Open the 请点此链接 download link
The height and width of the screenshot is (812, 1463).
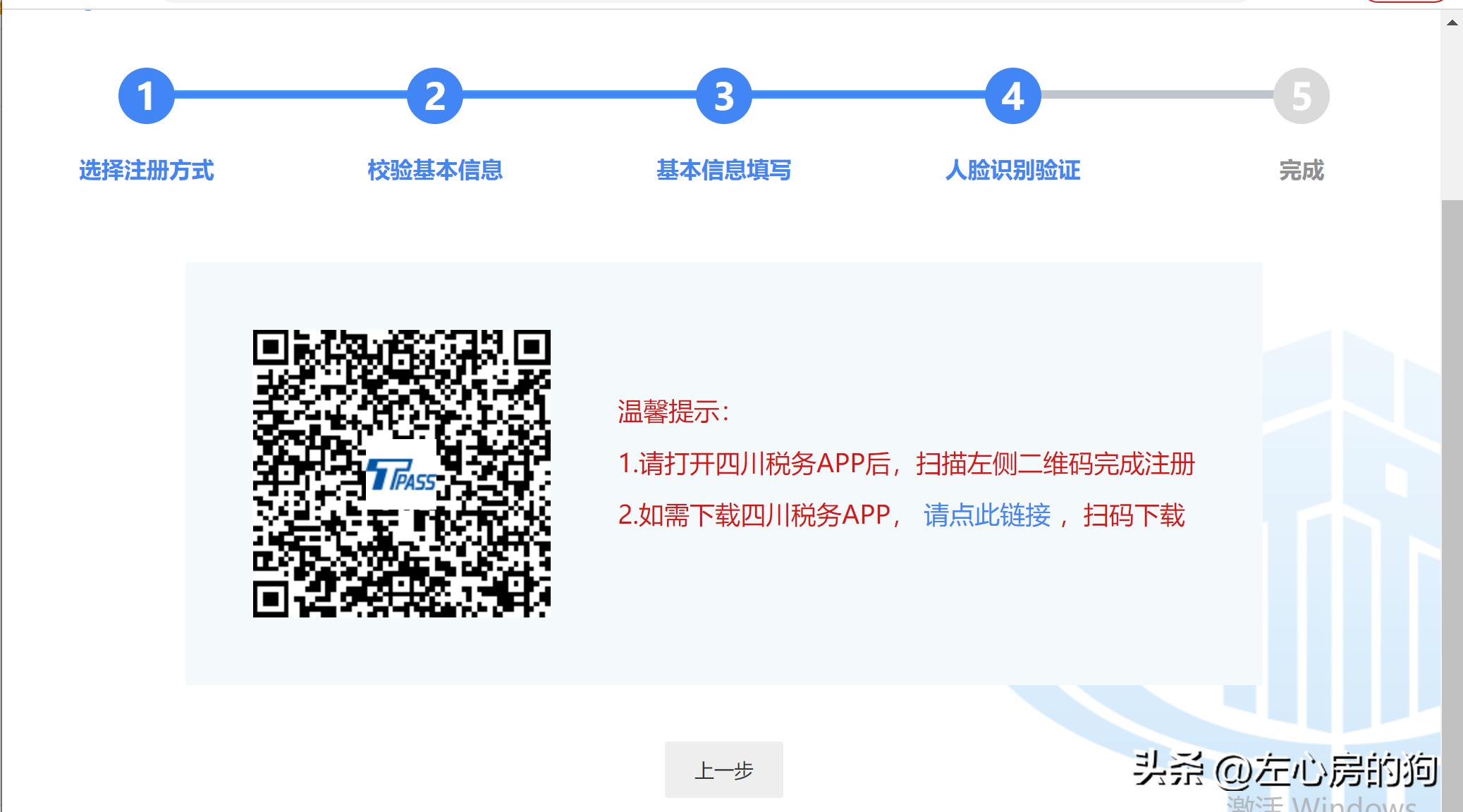(x=987, y=515)
